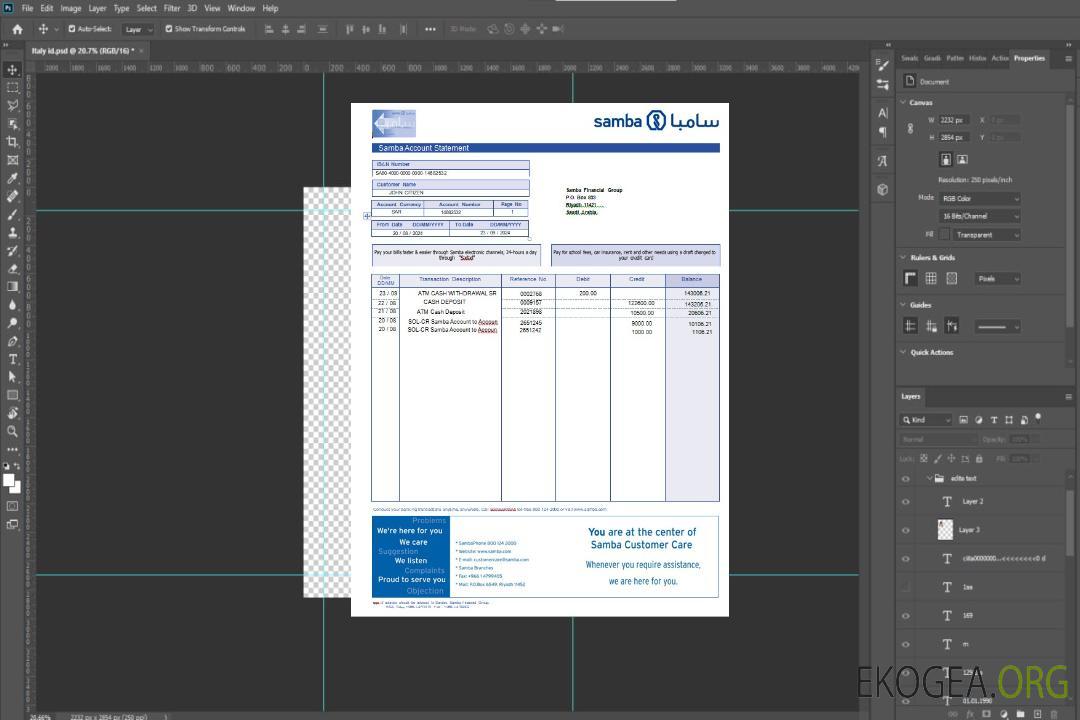Open the RGB Color mode dropdown
This screenshot has width=1080, height=720.
979,198
